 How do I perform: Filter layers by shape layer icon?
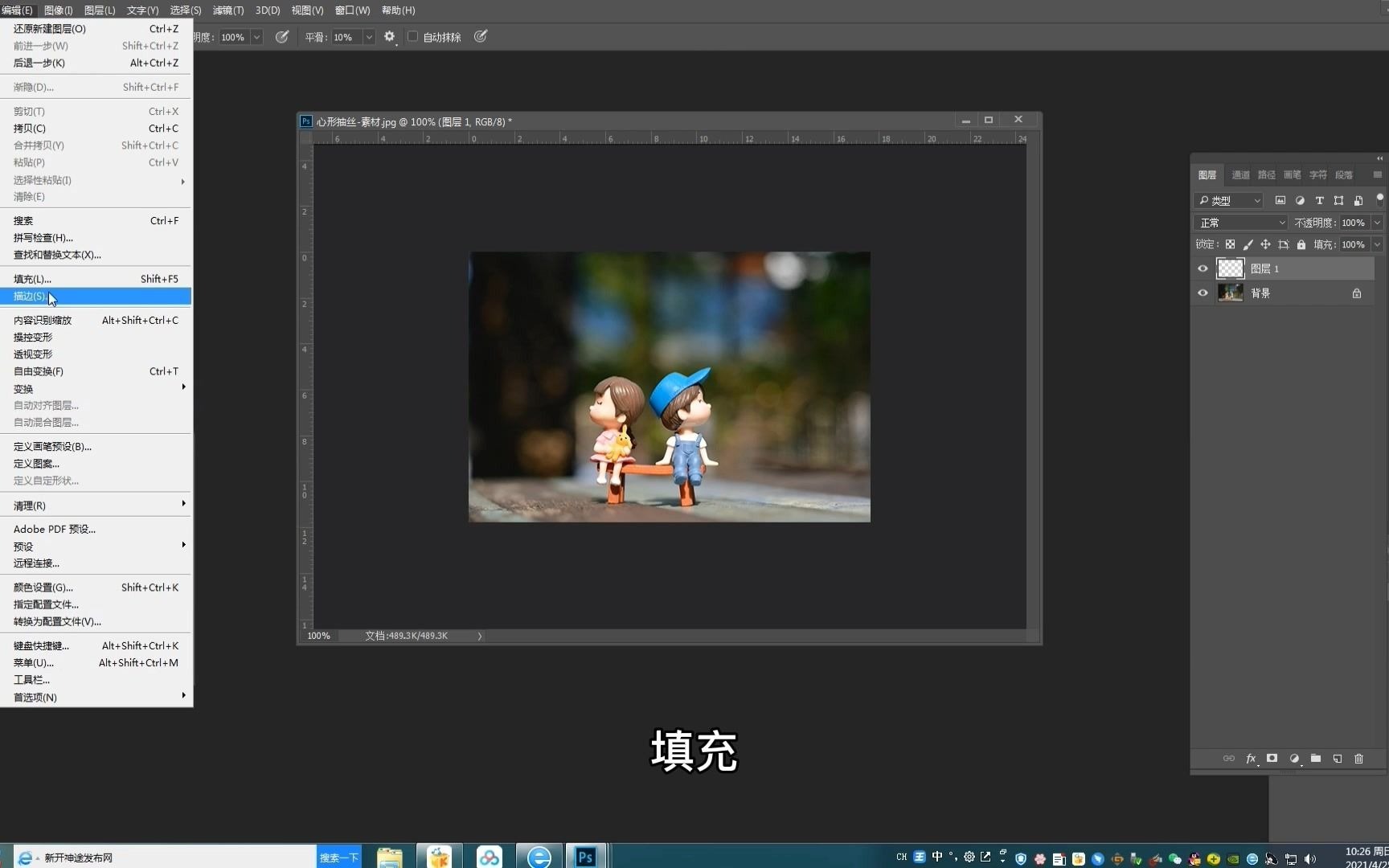(1338, 200)
